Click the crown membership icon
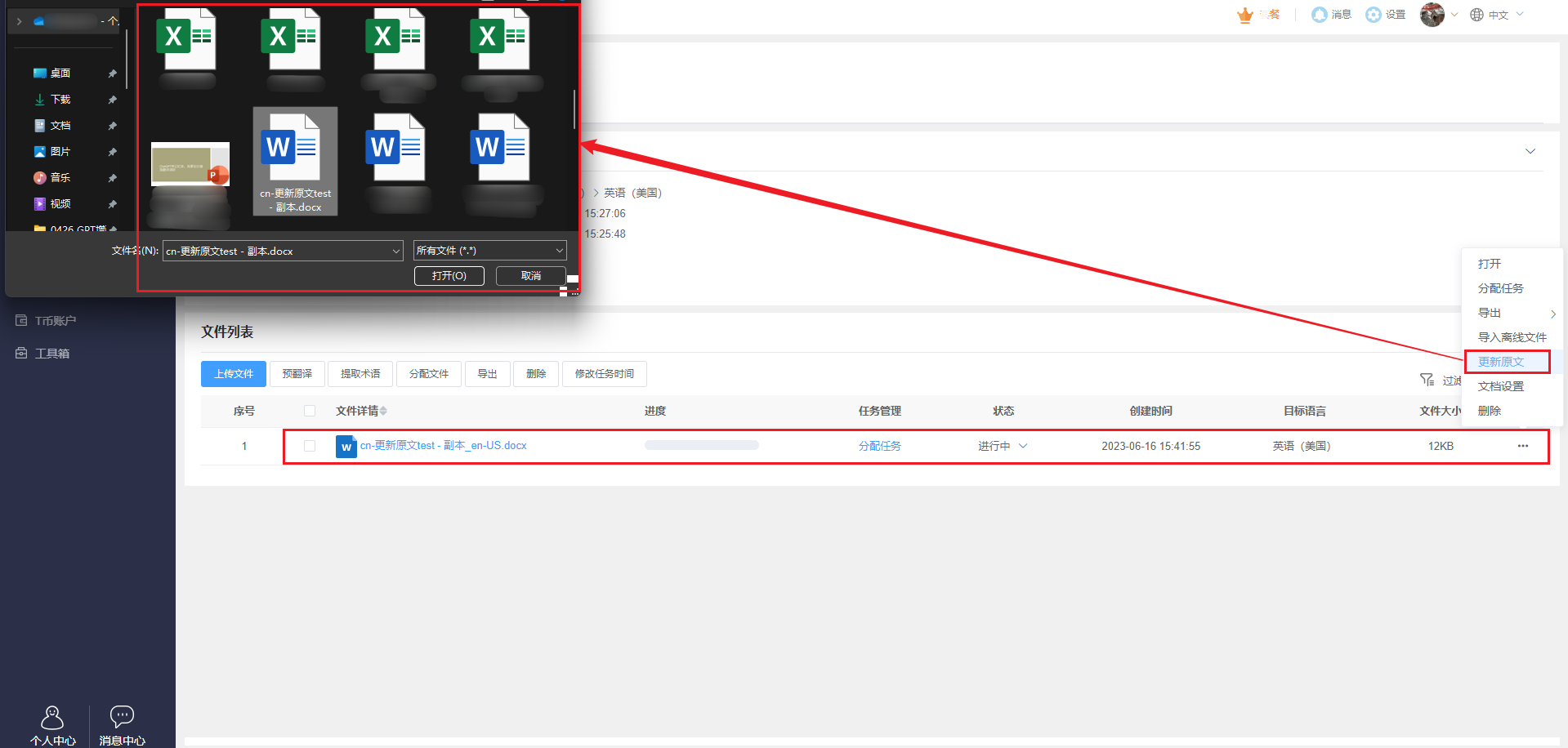This screenshot has height=748, width=1568. pyautogui.click(x=1245, y=15)
